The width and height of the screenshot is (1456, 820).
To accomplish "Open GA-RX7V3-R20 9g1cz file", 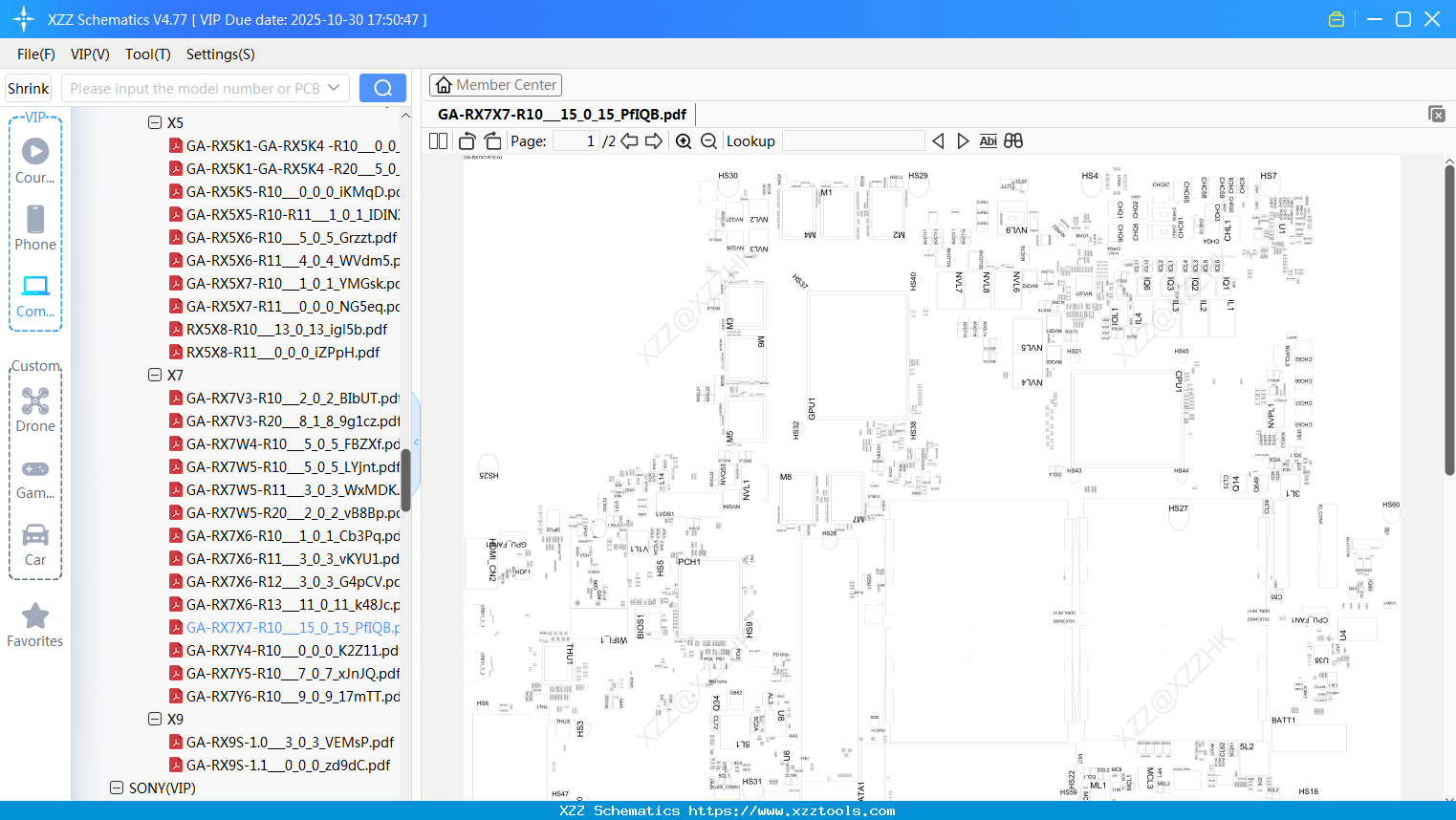I will pyautogui.click(x=285, y=421).
